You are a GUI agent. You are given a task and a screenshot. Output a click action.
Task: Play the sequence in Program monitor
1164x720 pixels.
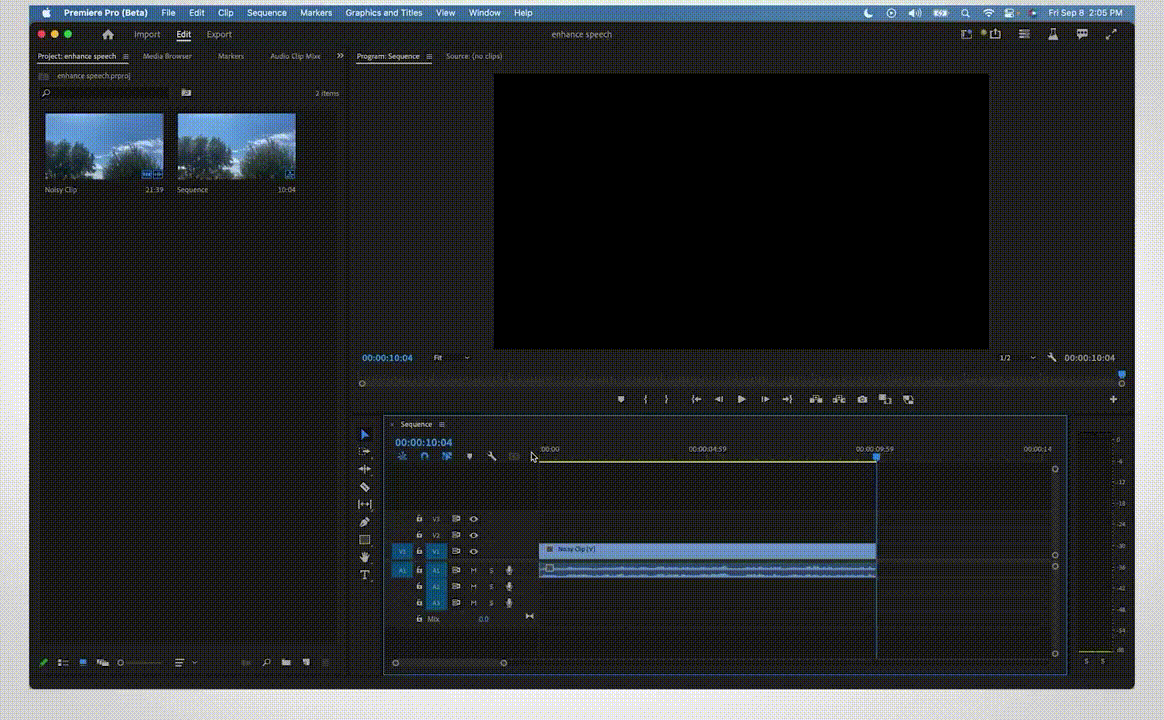[x=741, y=399]
